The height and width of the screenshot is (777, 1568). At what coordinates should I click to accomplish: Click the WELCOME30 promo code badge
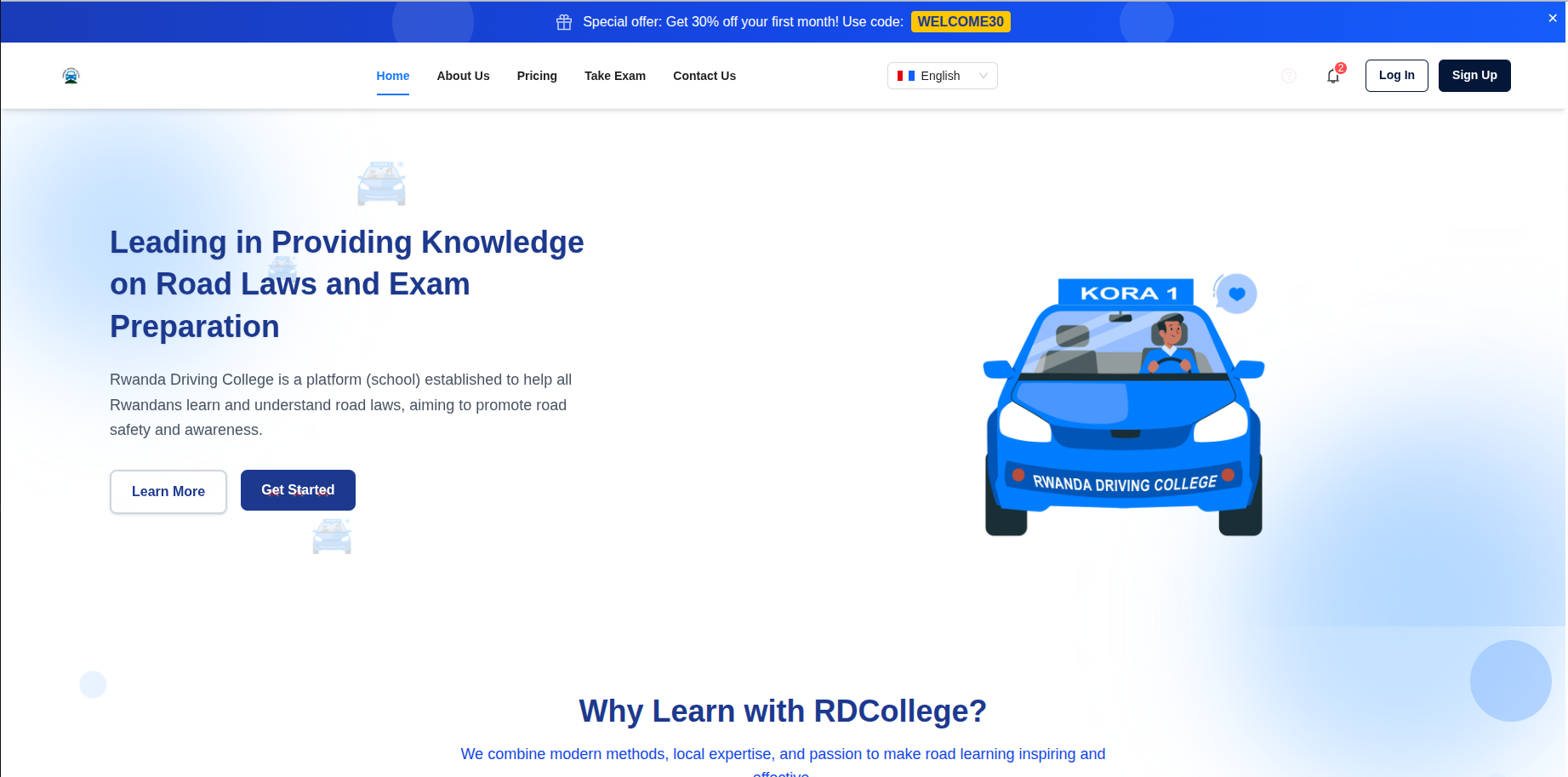click(x=961, y=22)
